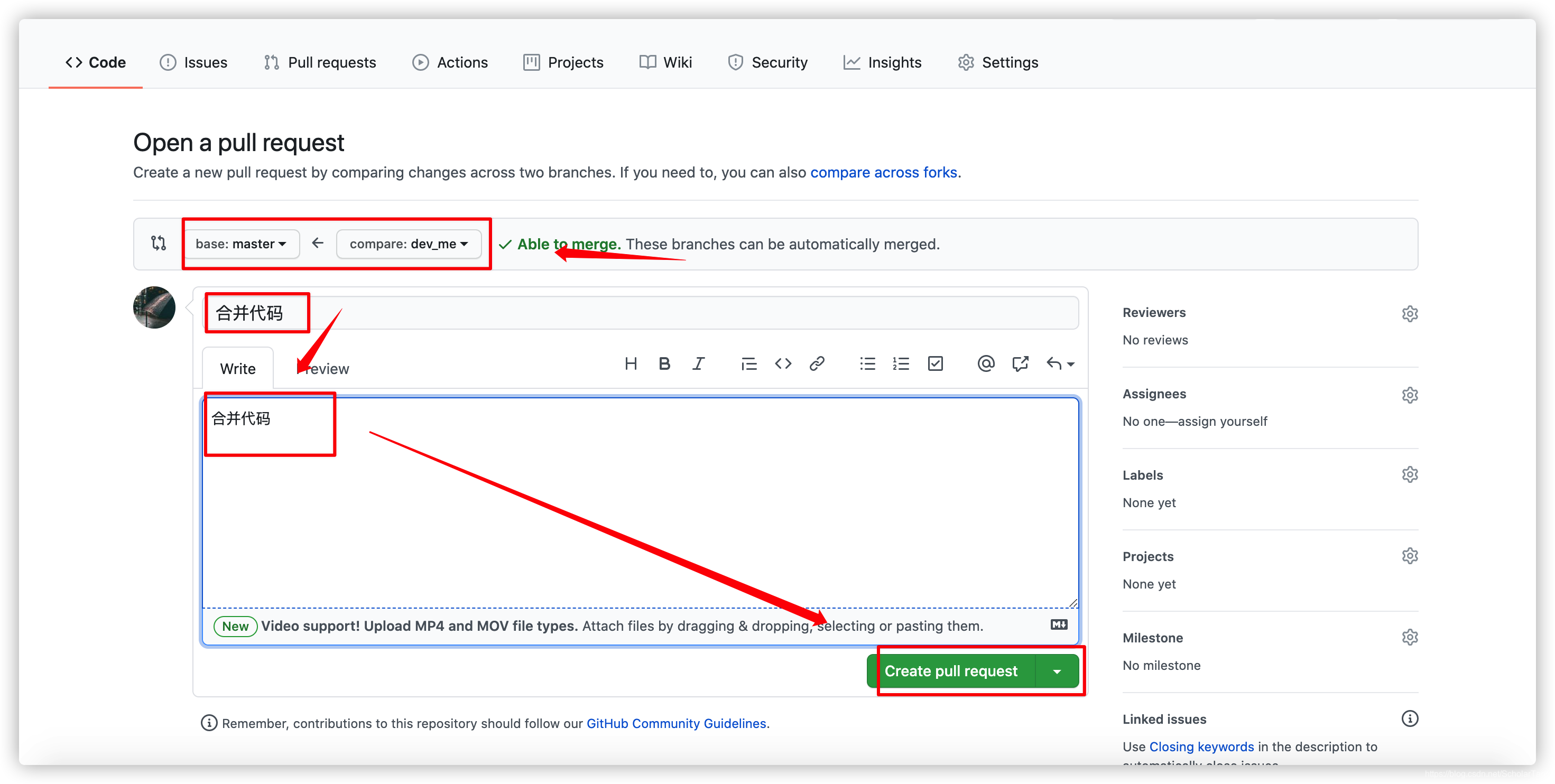Click the 'Able to merge.' status text
The width and height of the screenshot is (1555, 784).
click(569, 244)
